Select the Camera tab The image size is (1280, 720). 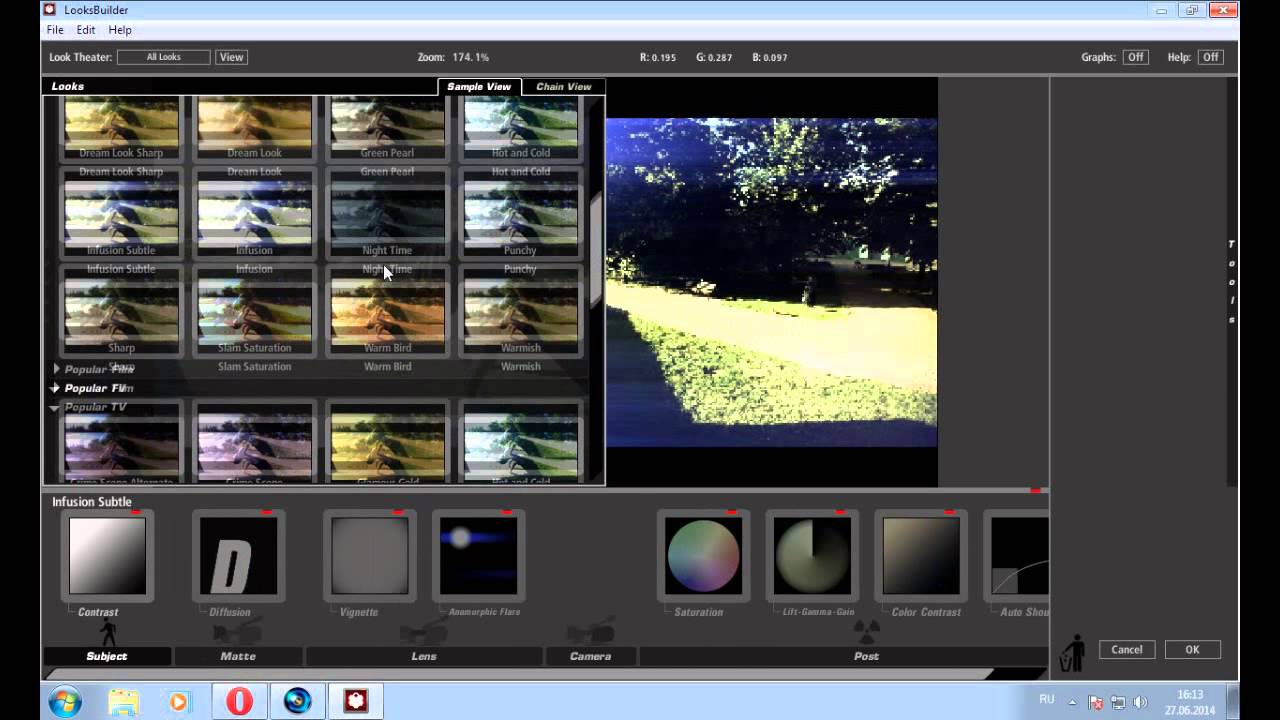pyautogui.click(x=590, y=656)
